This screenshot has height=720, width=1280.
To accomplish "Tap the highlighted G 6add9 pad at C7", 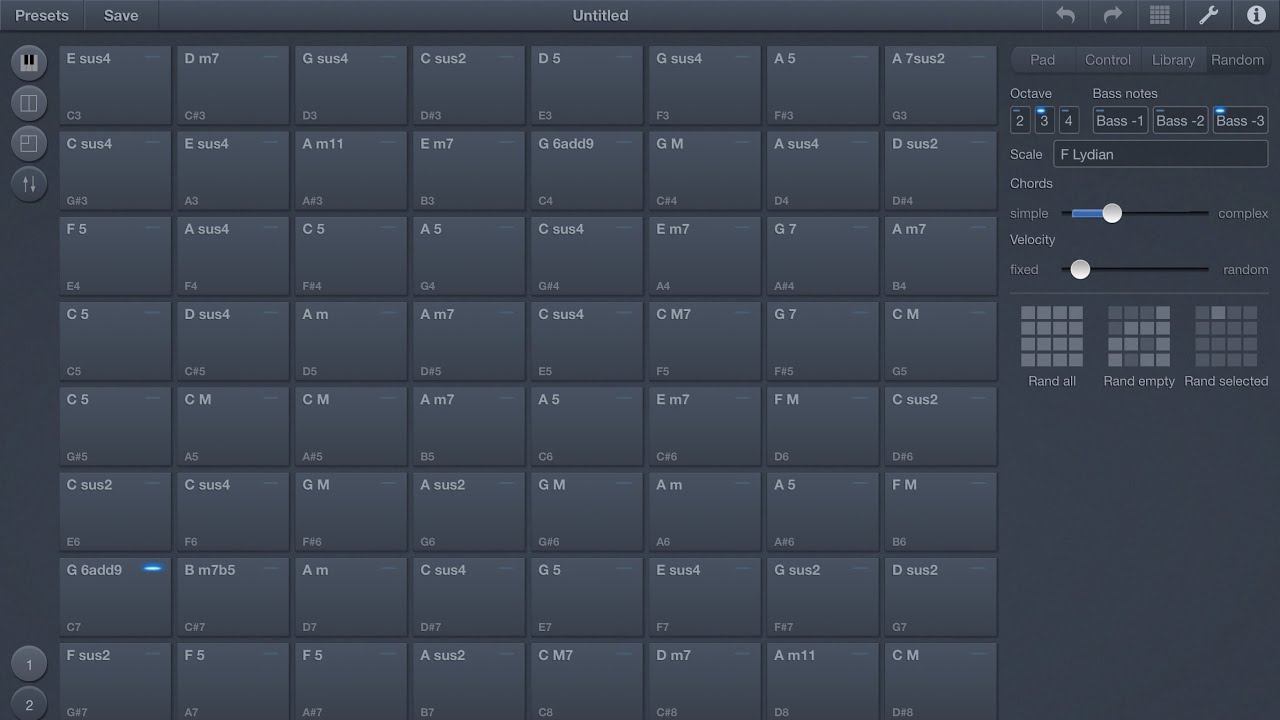I will pyautogui.click(x=115, y=597).
